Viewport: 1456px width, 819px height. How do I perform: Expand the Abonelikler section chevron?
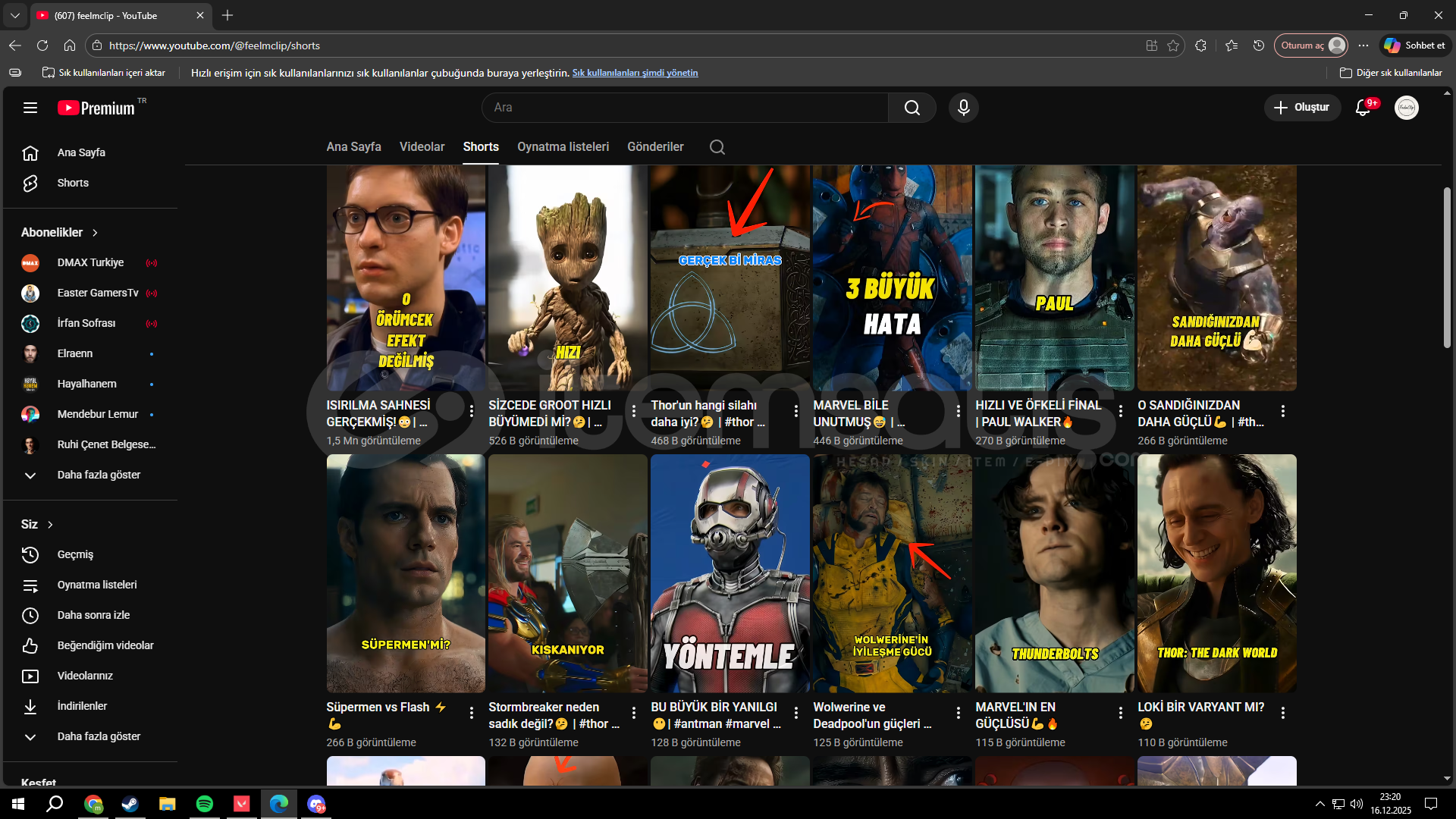95,233
